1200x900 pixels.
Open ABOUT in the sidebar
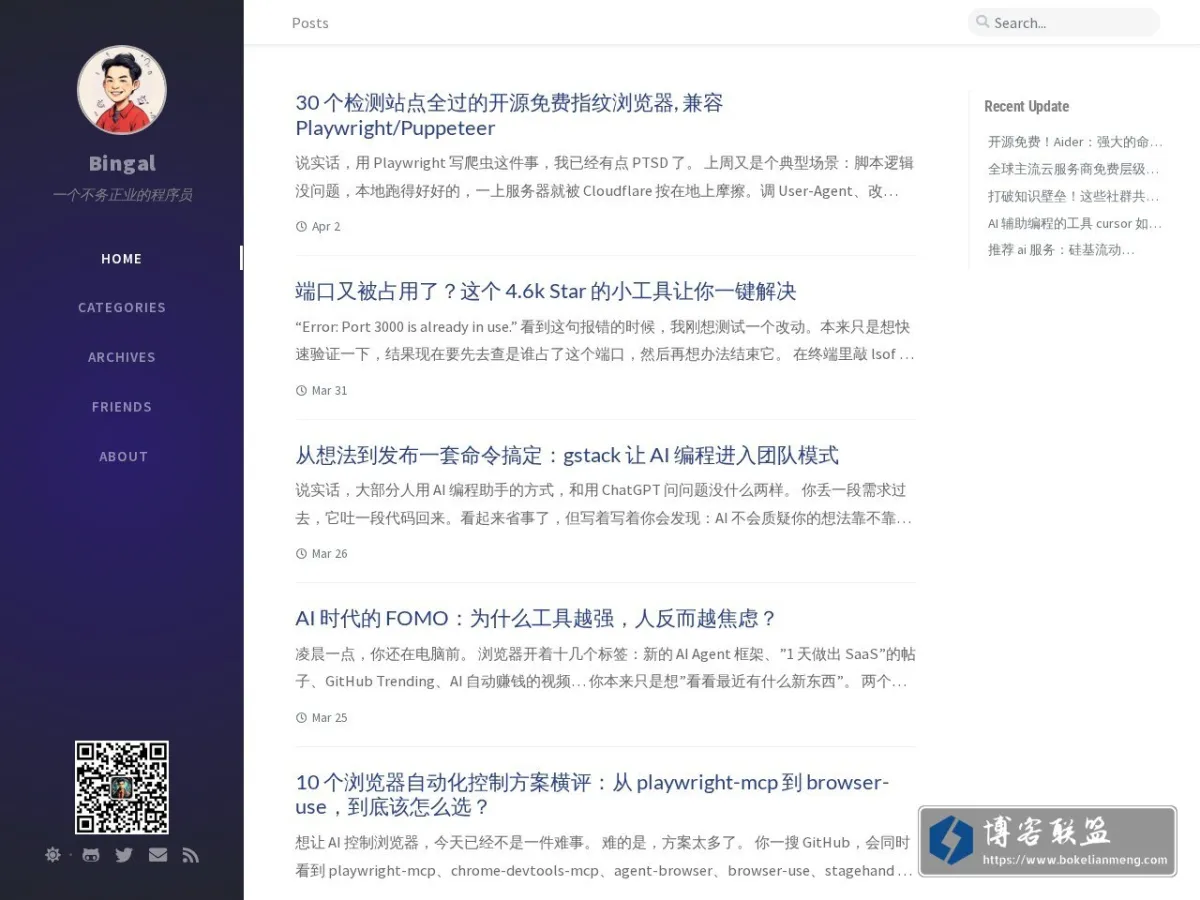point(123,456)
